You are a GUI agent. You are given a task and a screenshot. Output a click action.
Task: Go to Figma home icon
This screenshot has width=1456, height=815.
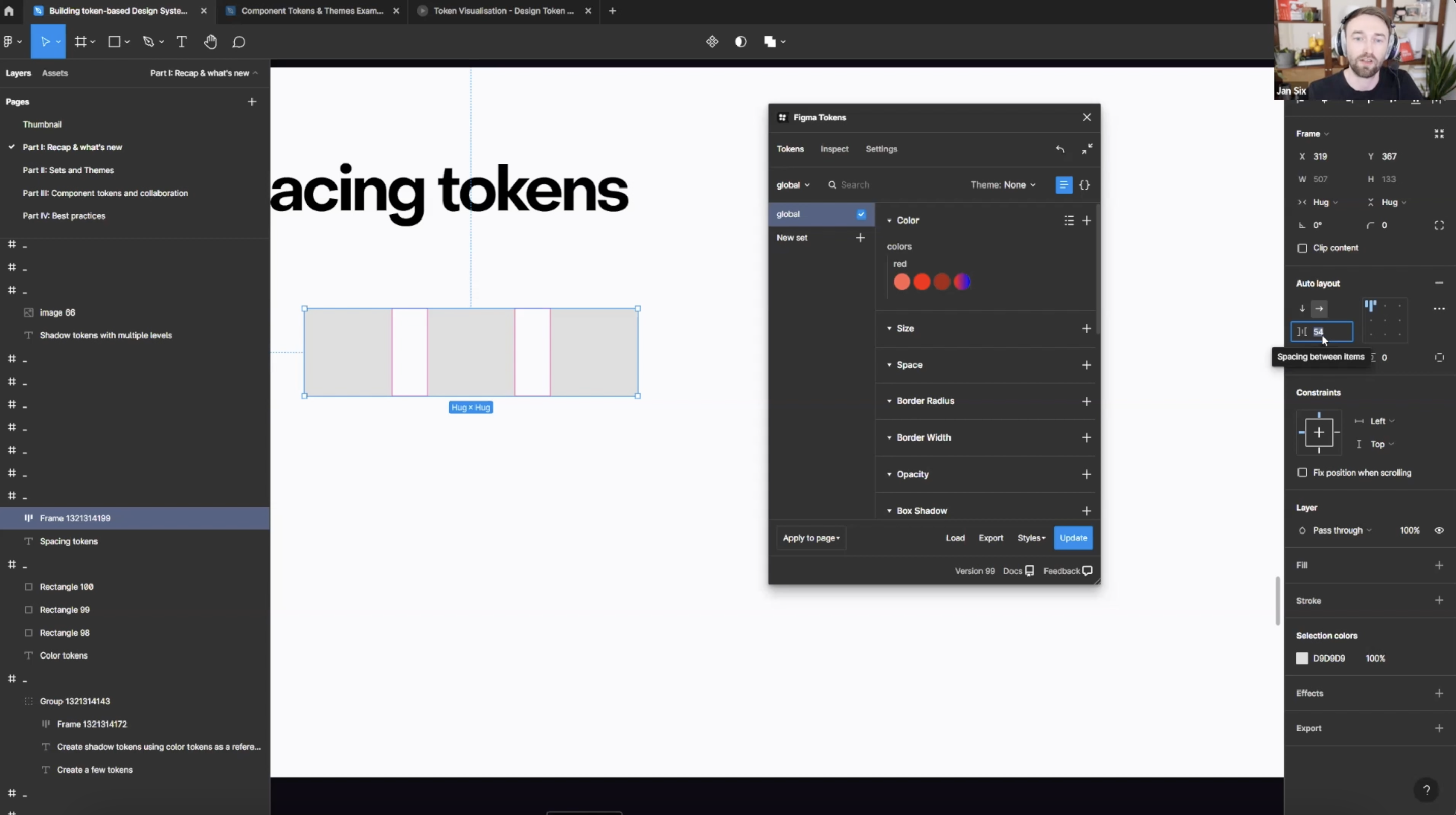point(9,11)
